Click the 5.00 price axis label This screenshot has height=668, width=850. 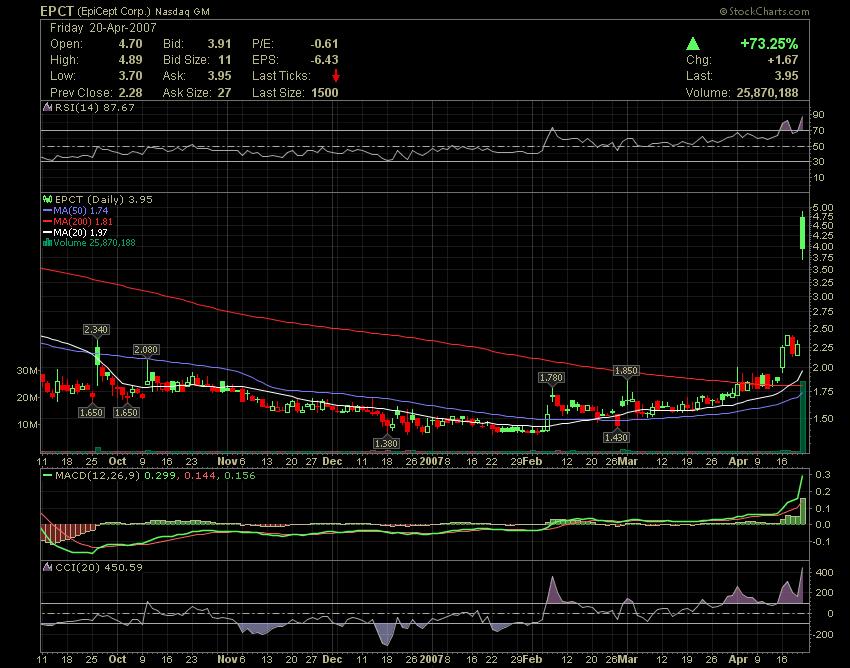[x=823, y=207]
